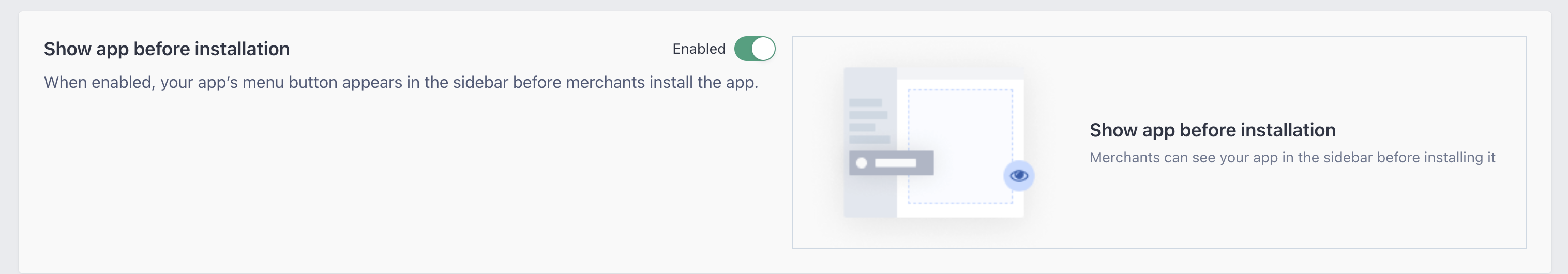Click the white circle in menu button graphic
The image size is (1568, 274).
click(x=861, y=162)
